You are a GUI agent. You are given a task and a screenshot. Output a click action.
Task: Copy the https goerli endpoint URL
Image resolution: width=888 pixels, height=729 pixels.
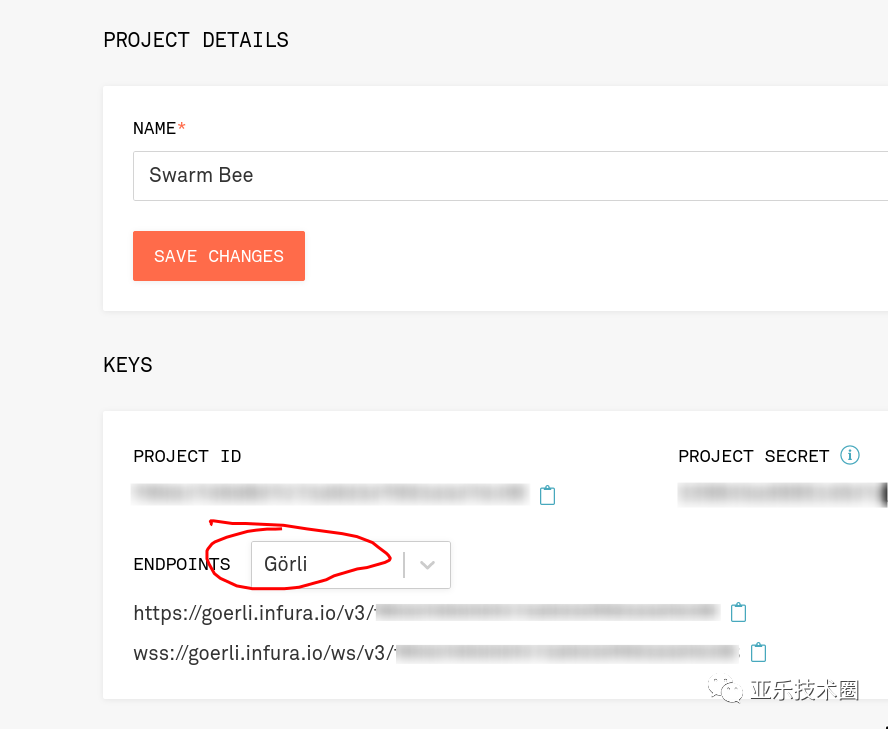coord(738,612)
